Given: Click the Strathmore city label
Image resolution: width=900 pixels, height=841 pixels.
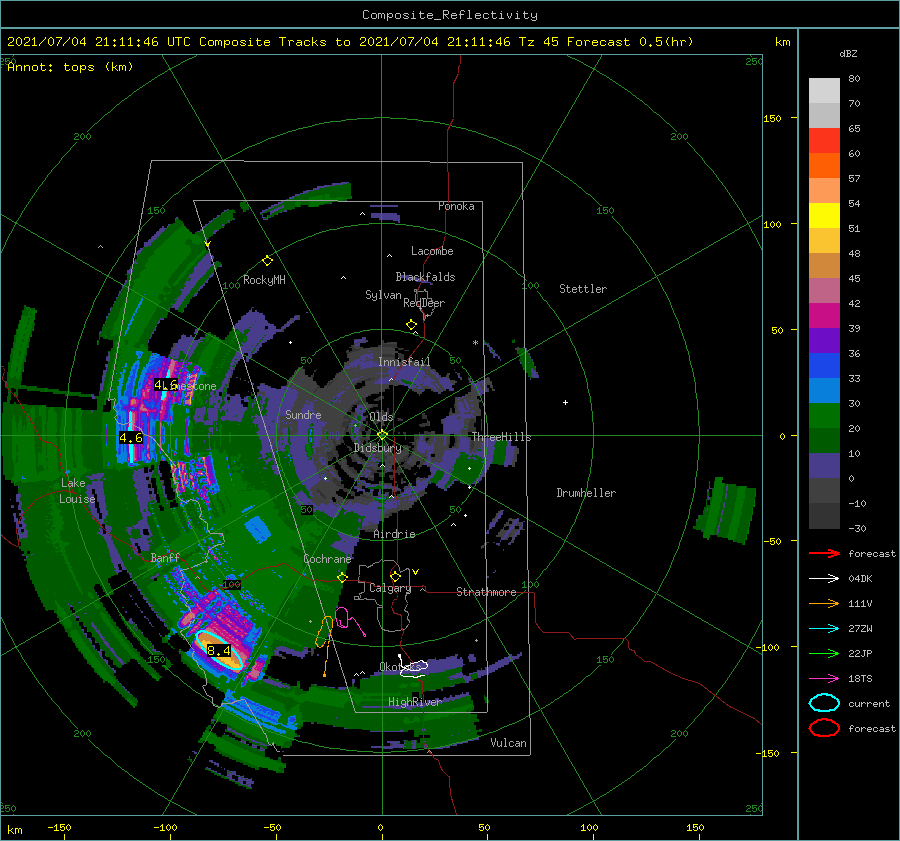Looking at the screenshot, I should click(486, 592).
